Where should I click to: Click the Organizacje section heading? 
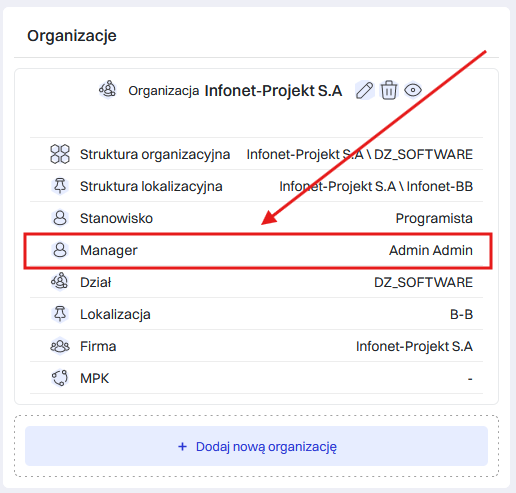[72, 36]
